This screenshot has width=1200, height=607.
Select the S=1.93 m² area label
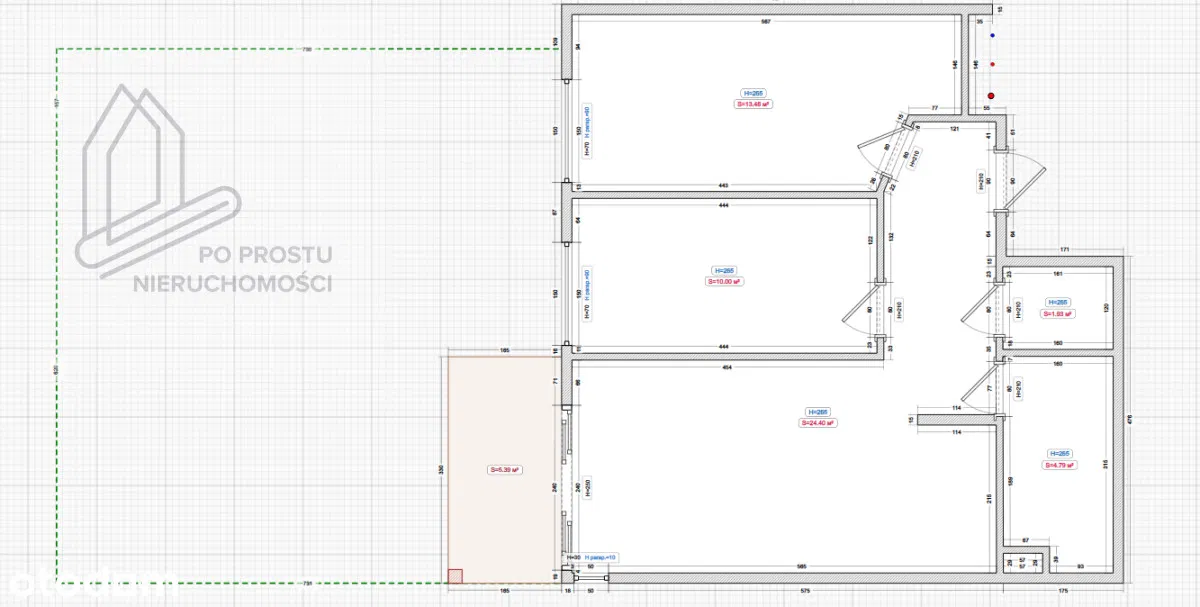[x=1057, y=314]
